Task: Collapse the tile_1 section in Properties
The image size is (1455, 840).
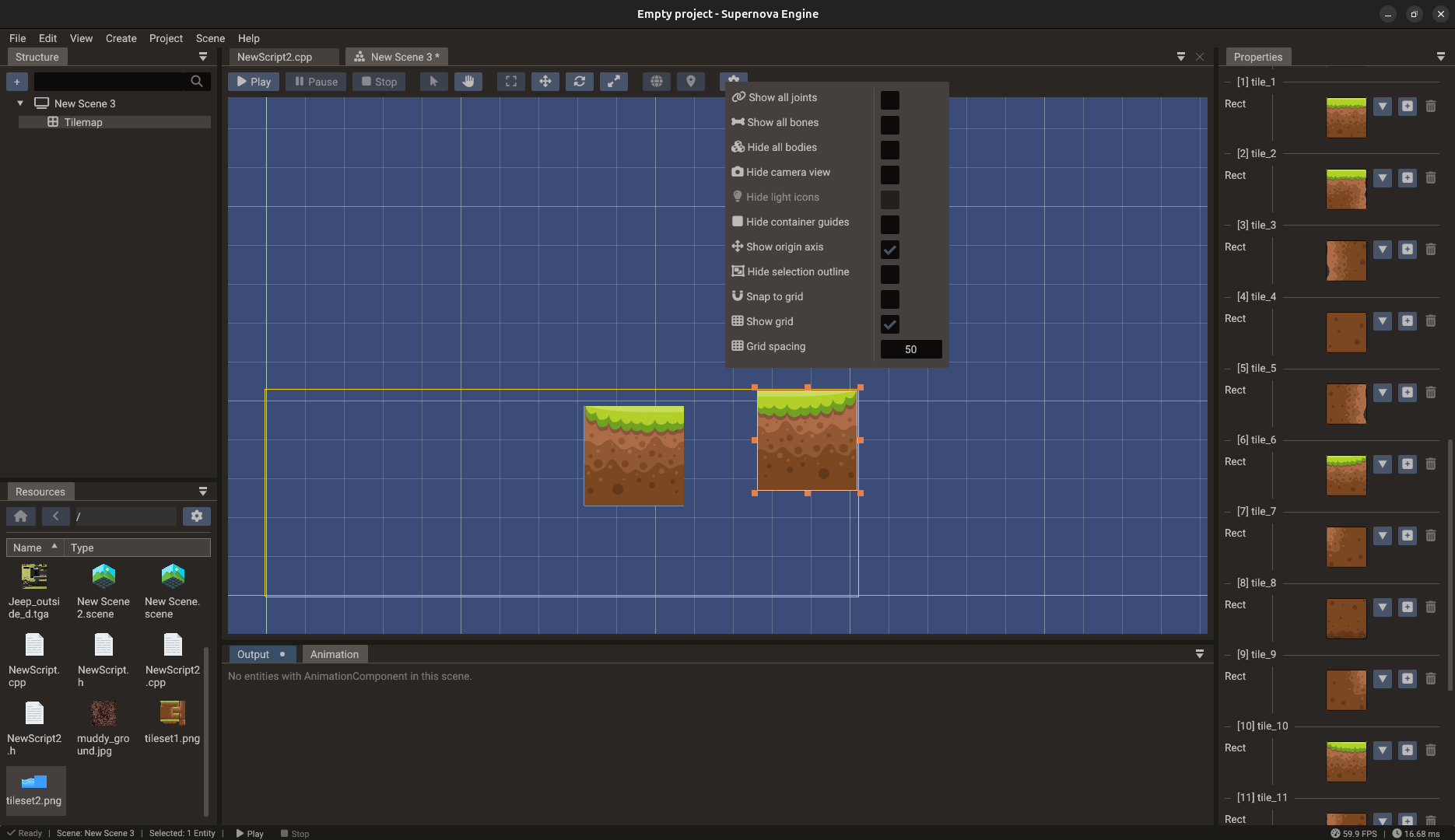Action: pyautogui.click(x=1229, y=82)
